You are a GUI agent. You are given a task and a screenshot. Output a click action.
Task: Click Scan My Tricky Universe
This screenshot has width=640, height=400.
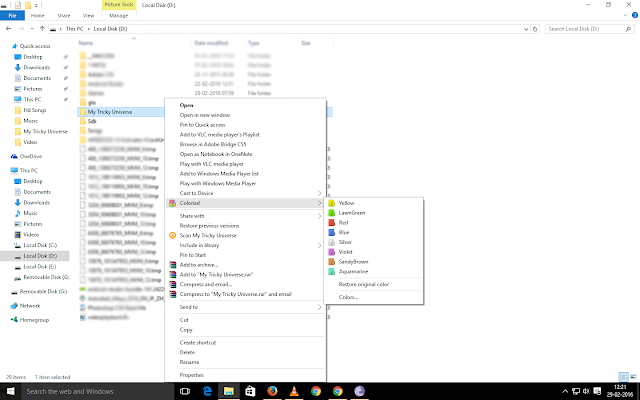point(245,236)
